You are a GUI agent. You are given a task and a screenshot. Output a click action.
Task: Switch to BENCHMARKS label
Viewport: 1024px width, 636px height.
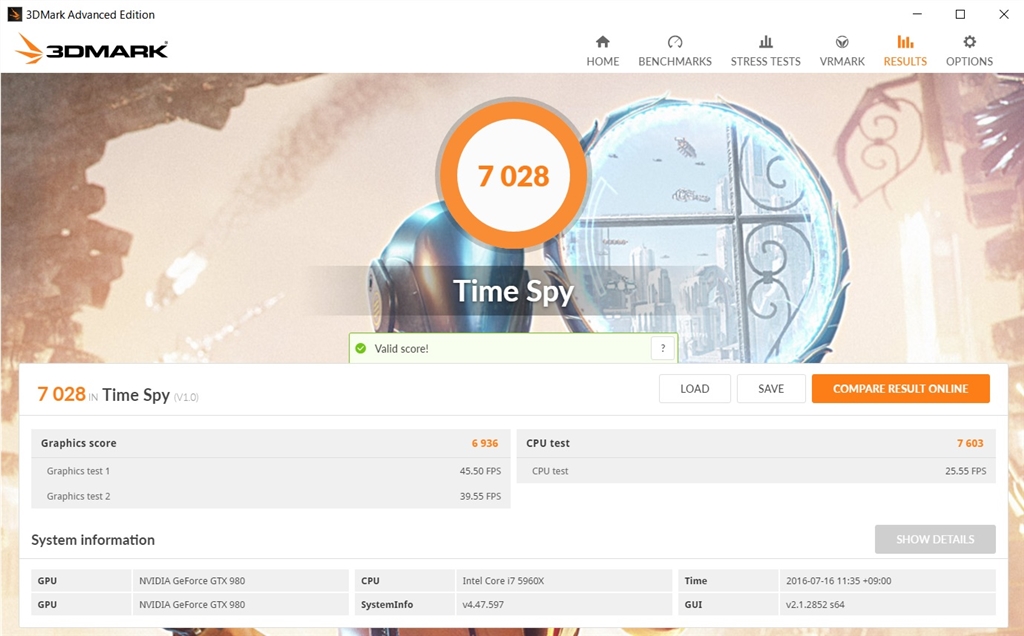[675, 61]
